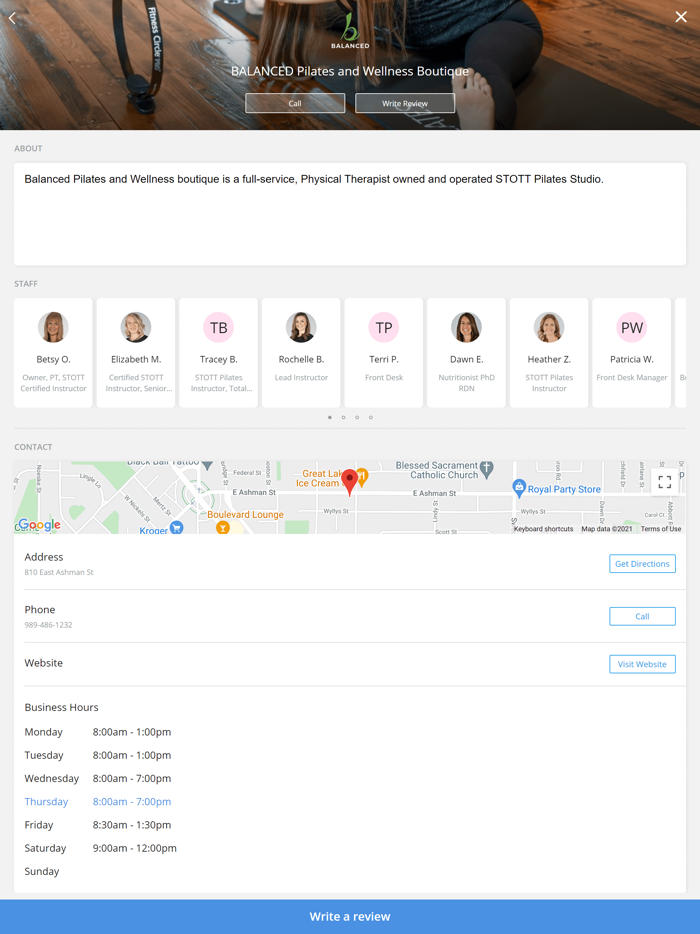The height and width of the screenshot is (934, 700).
Task: Open the Google logo on map
Action: [39, 525]
